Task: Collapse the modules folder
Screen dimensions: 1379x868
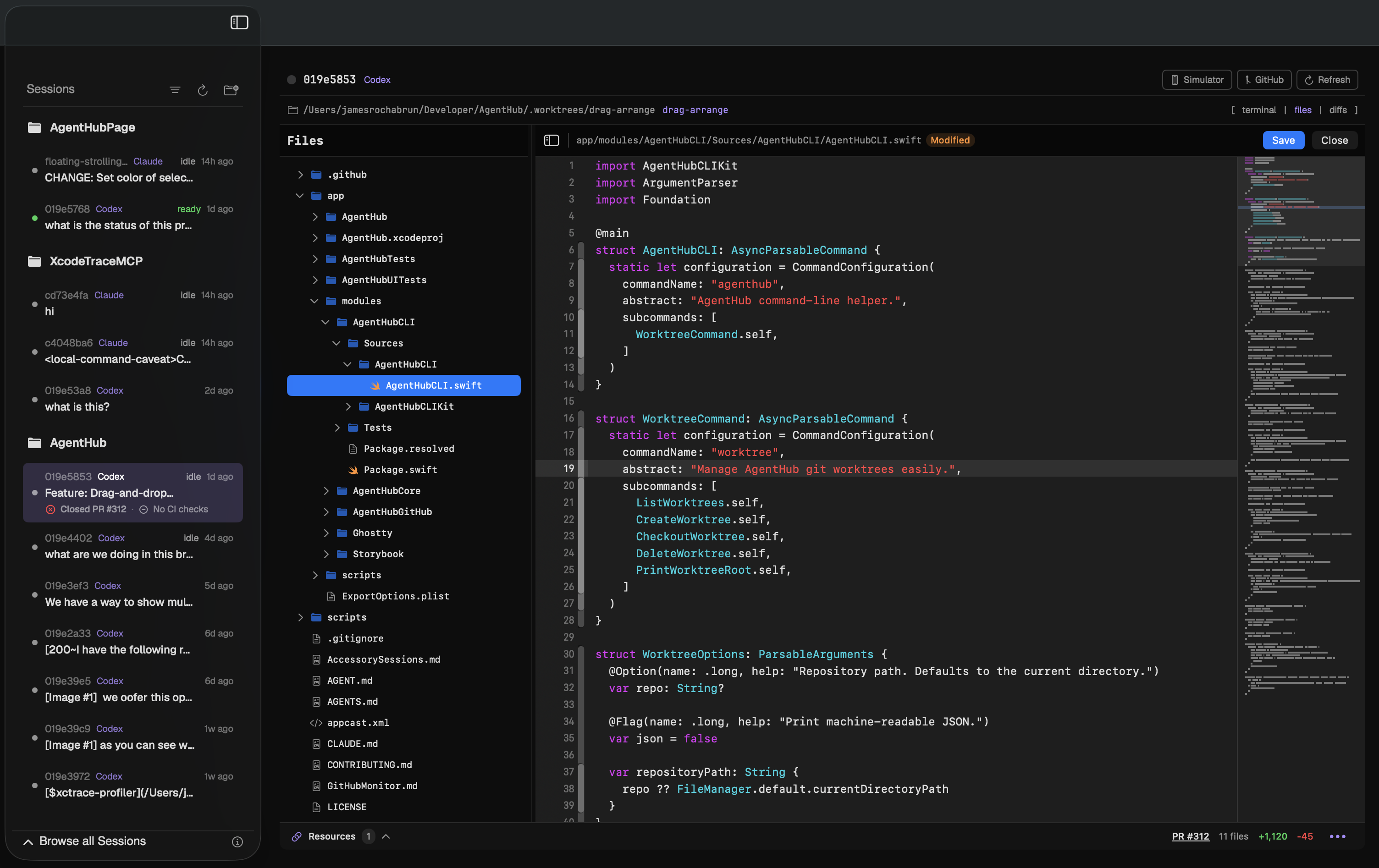Action: (x=314, y=301)
